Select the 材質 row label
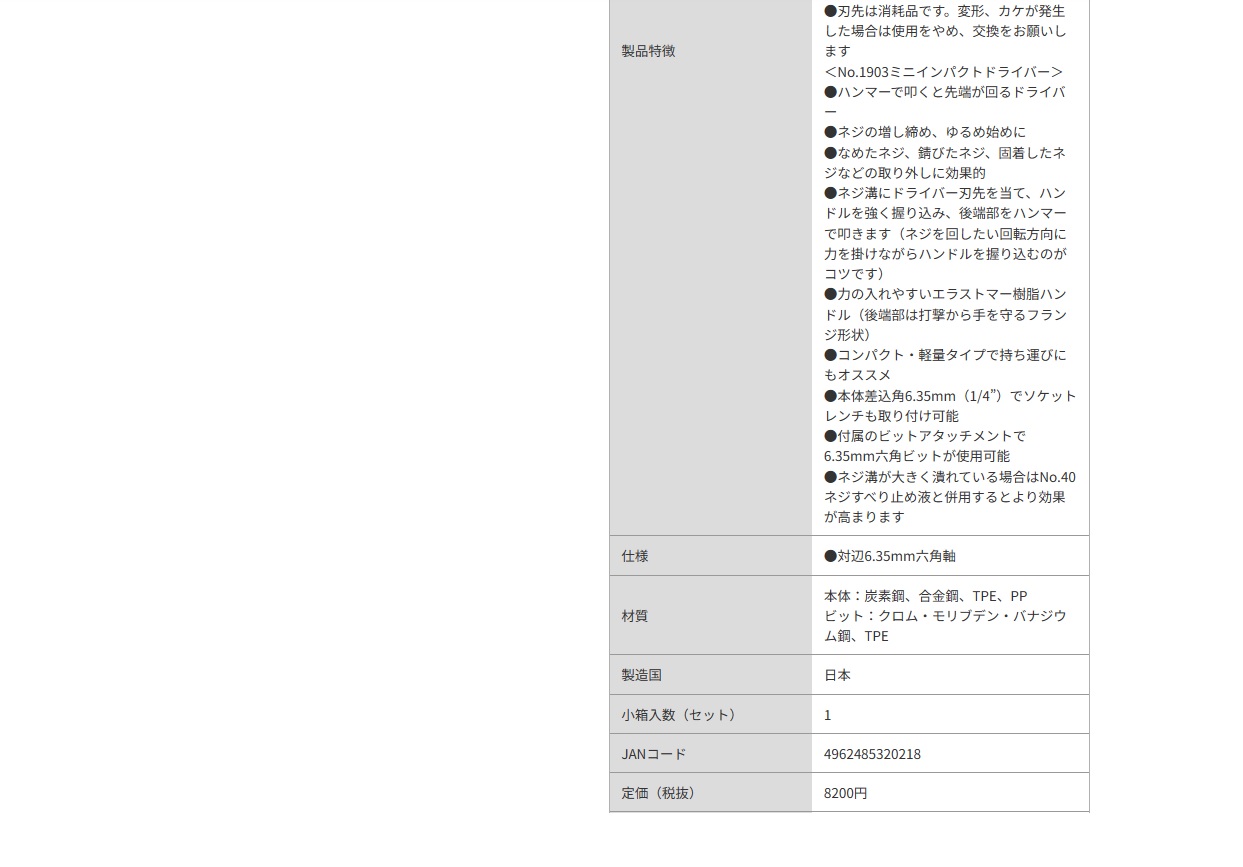Viewport: 1243px width, 867px height. click(635, 616)
